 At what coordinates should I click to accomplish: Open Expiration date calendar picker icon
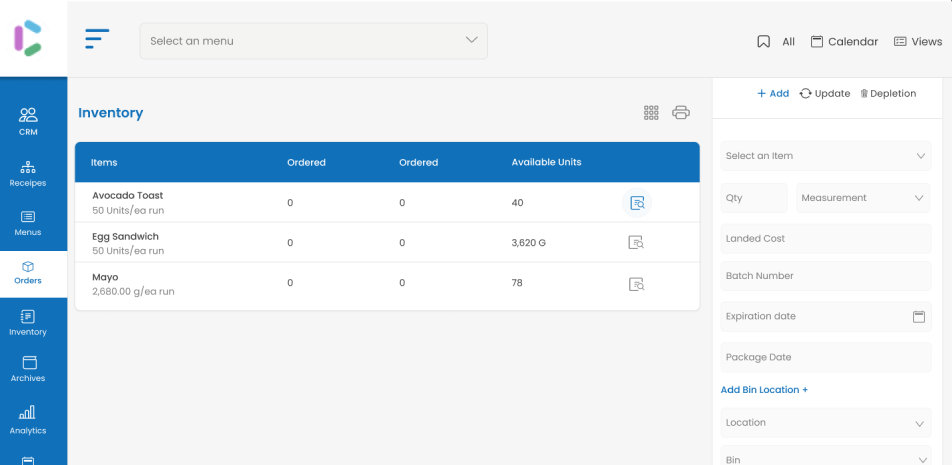(x=919, y=316)
